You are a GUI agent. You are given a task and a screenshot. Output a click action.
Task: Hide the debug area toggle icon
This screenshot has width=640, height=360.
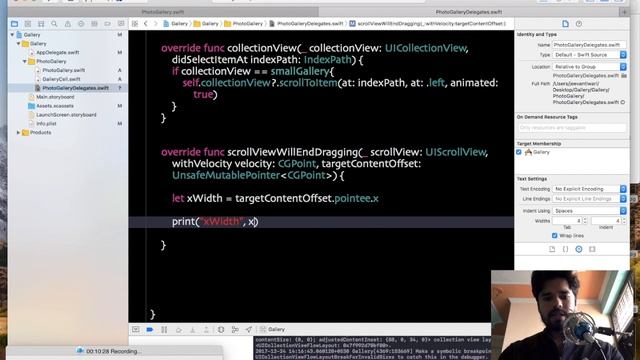(136, 329)
